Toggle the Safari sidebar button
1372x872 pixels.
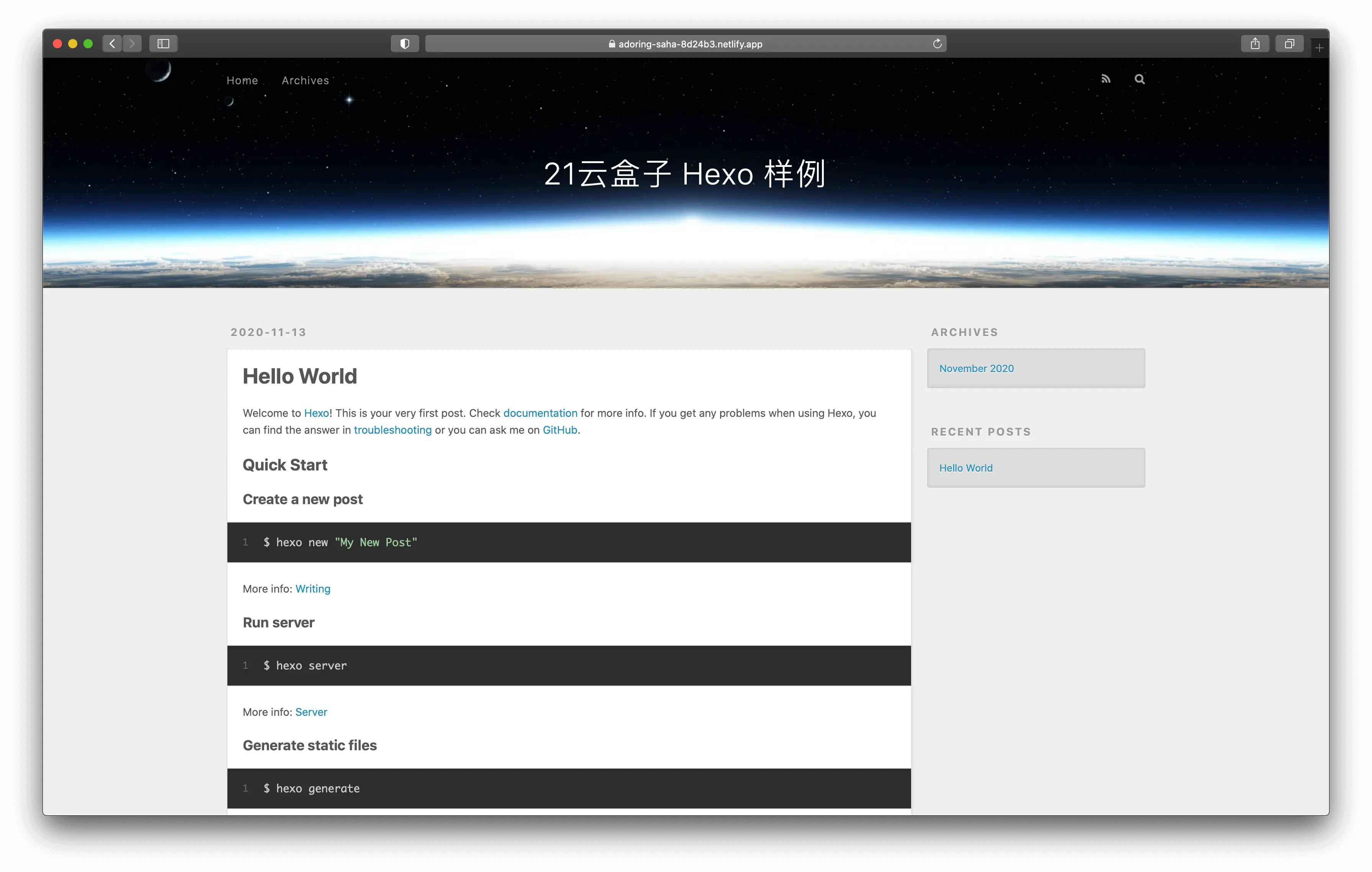coord(163,43)
